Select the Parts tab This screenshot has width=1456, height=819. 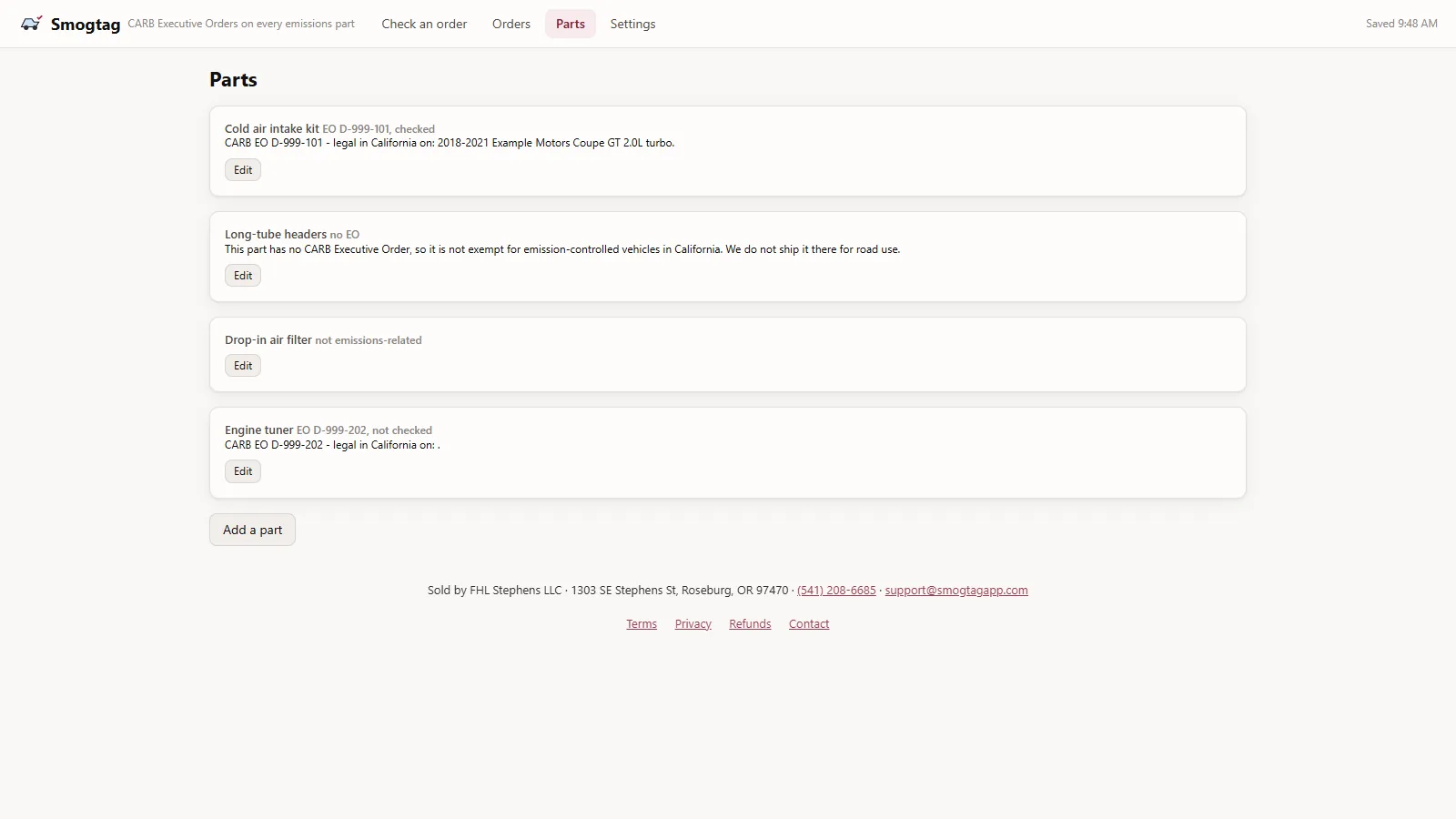coord(571,24)
